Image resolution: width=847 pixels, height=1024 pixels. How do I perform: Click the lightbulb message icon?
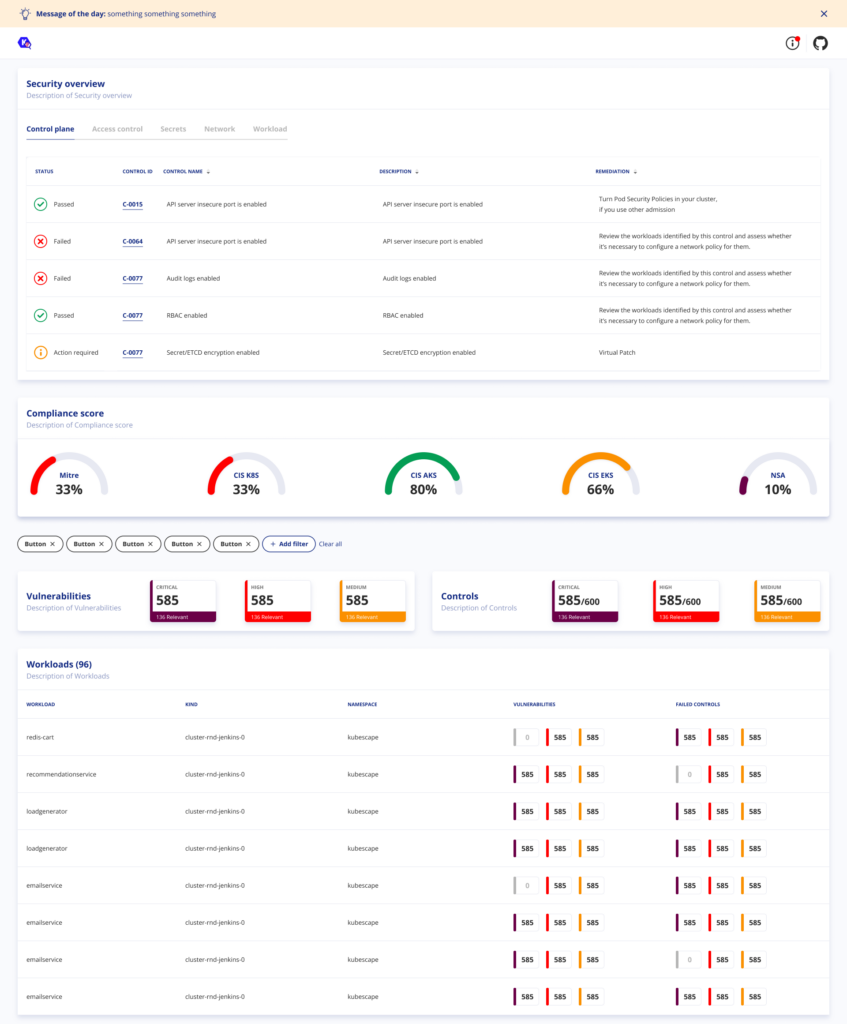pyautogui.click(x=25, y=14)
